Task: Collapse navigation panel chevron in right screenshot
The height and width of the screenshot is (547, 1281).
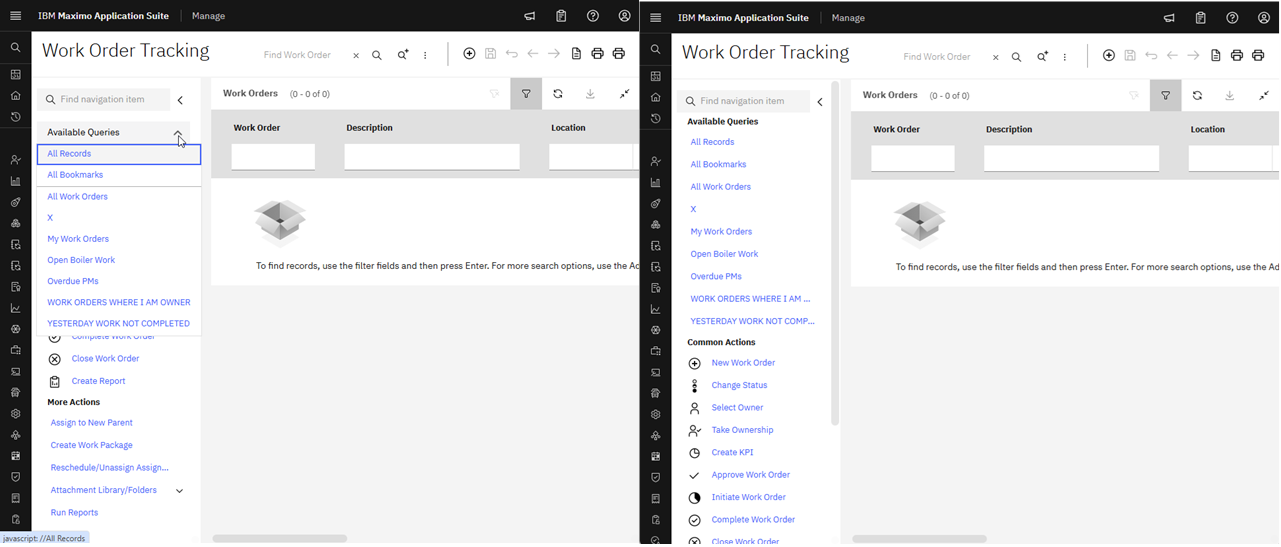Action: tap(820, 102)
